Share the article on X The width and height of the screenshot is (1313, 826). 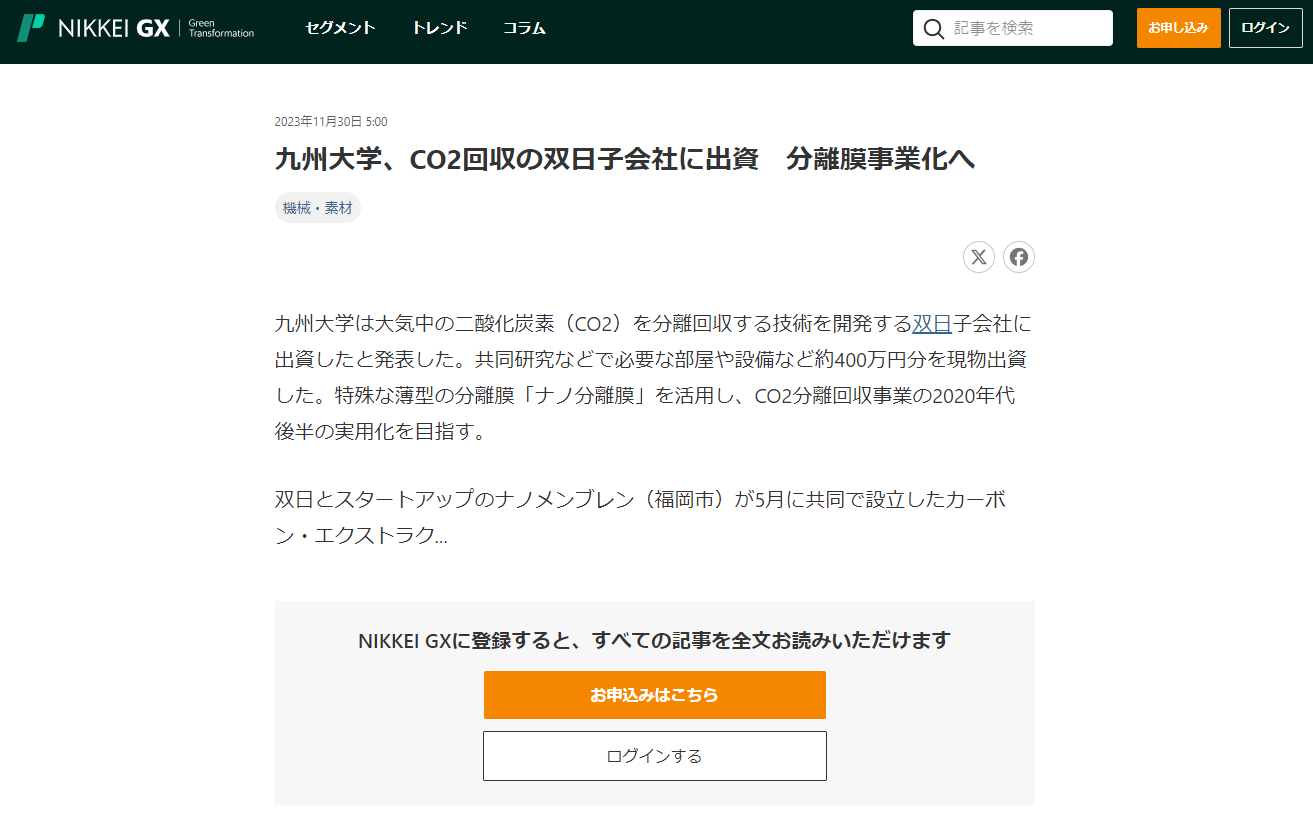tap(978, 257)
